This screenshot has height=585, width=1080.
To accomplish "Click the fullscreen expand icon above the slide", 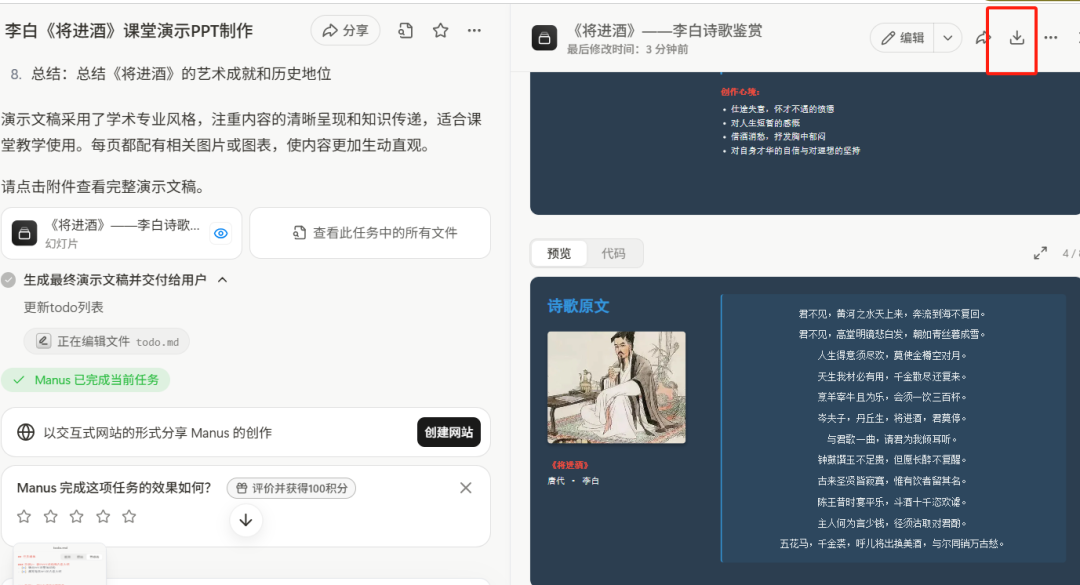I will (1039, 253).
